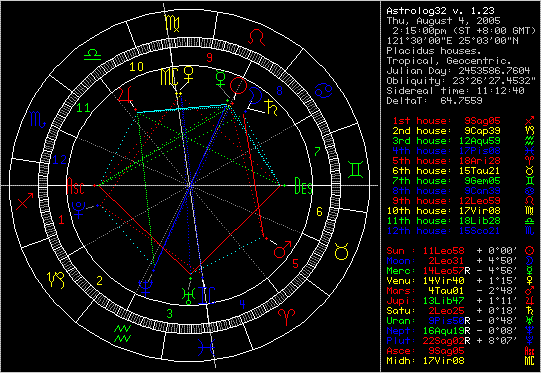Select the red Mars symbol in the chart wheel
Viewport: 541px width, 373px height.
283,249
